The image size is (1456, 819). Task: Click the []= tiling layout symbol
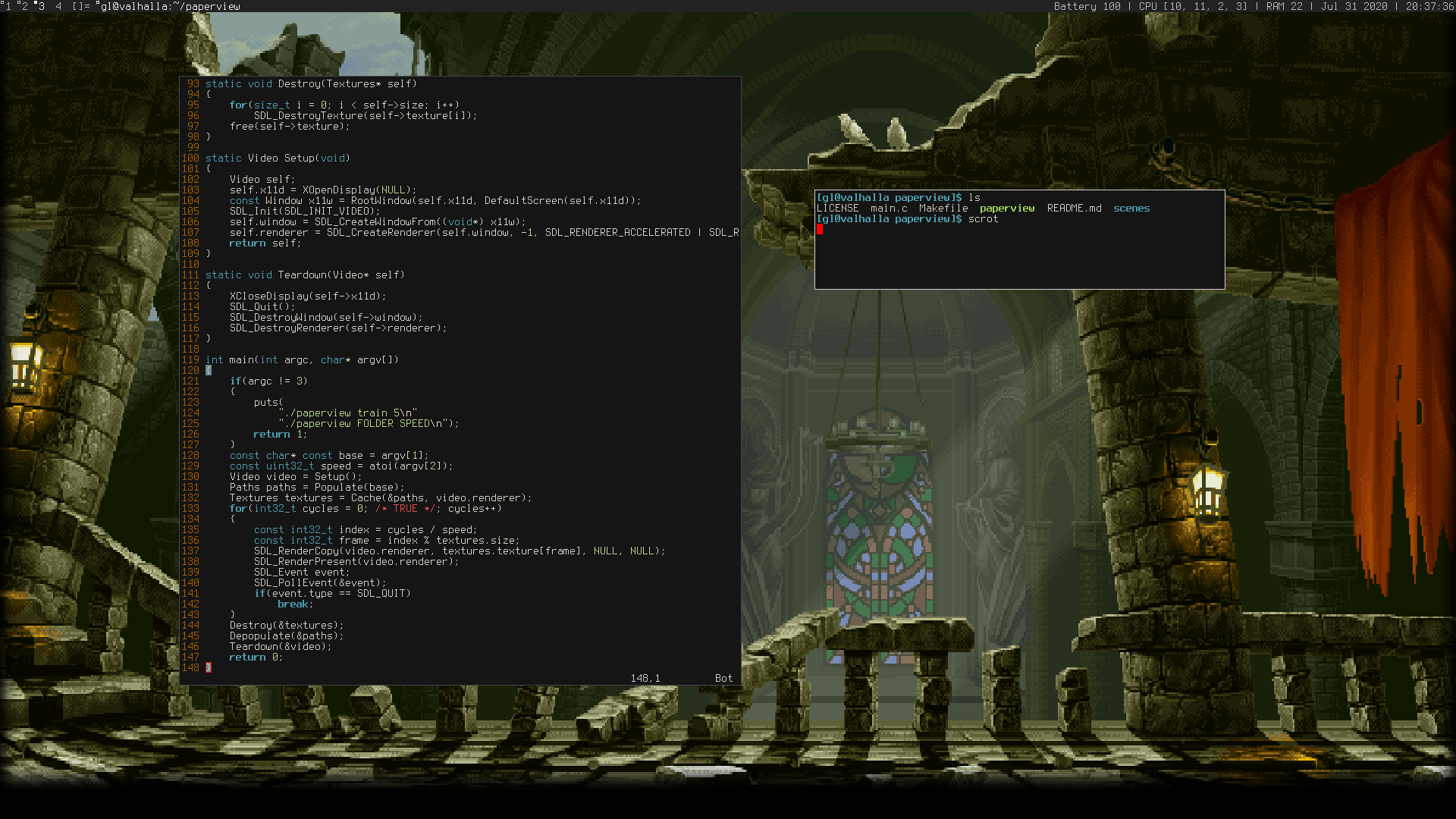pyautogui.click(x=80, y=6)
